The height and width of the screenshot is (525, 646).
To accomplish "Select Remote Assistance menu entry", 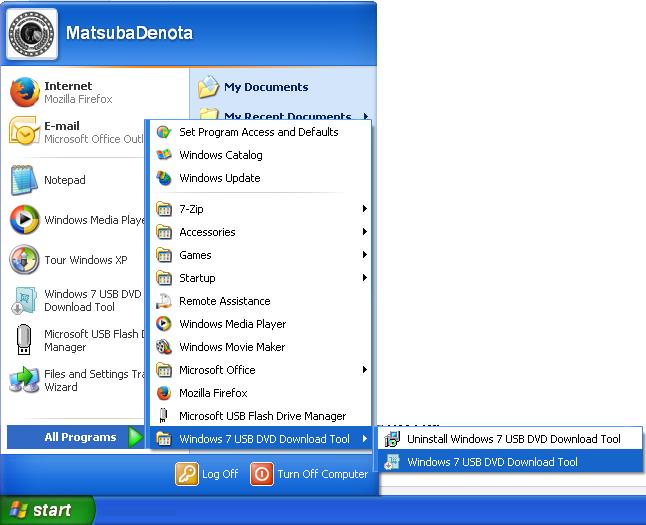I will click(x=261, y=301).
